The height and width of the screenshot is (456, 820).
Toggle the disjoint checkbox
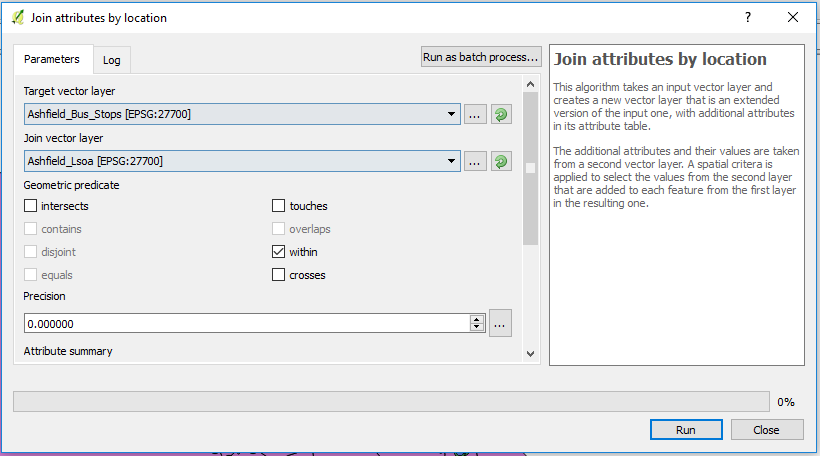click(x=30, y=252)
